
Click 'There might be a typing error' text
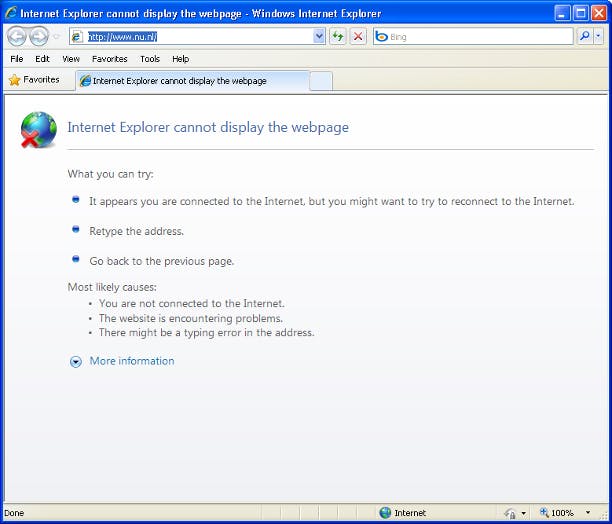click(x=206, y=333)
